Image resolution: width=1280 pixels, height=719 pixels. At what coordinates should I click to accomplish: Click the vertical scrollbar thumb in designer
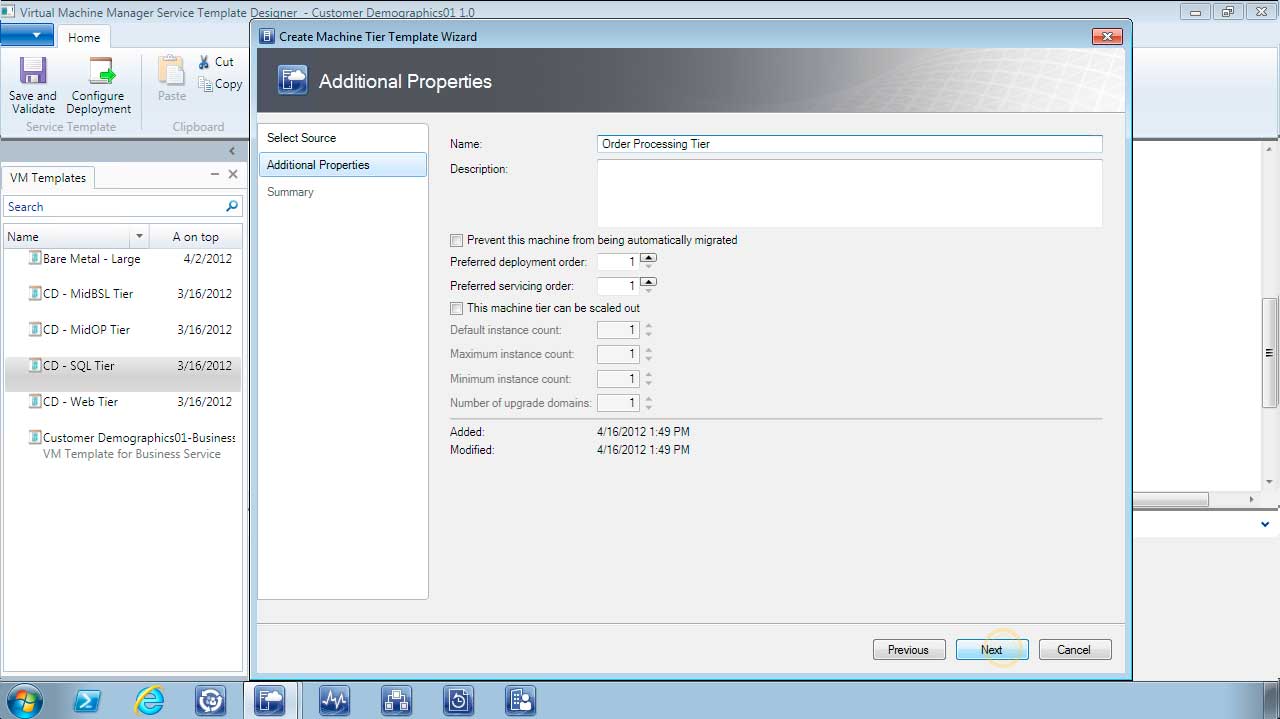[1270, 352]
